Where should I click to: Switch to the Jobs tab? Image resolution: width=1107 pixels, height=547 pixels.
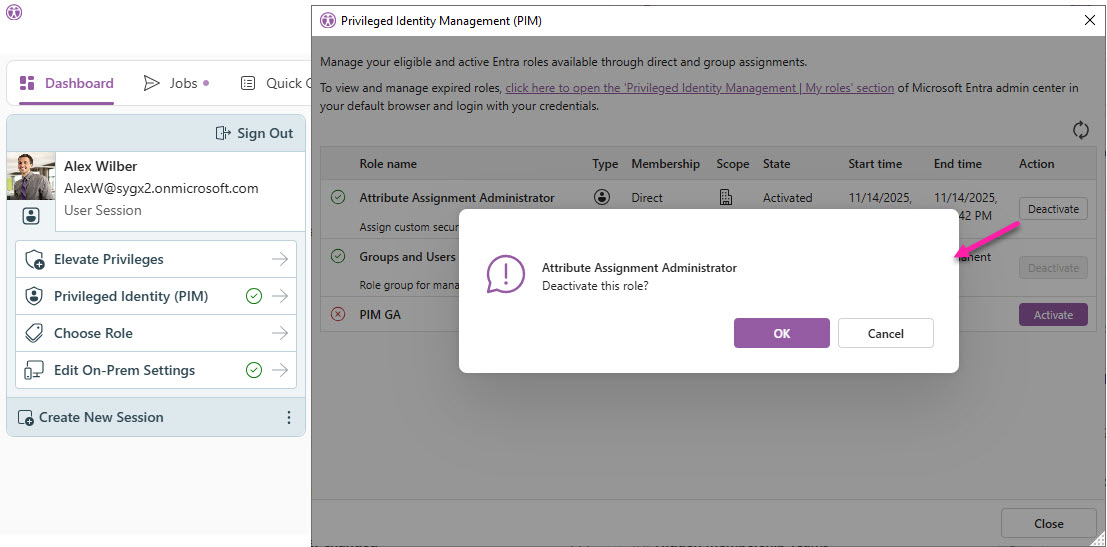click(x=175, y=84)
